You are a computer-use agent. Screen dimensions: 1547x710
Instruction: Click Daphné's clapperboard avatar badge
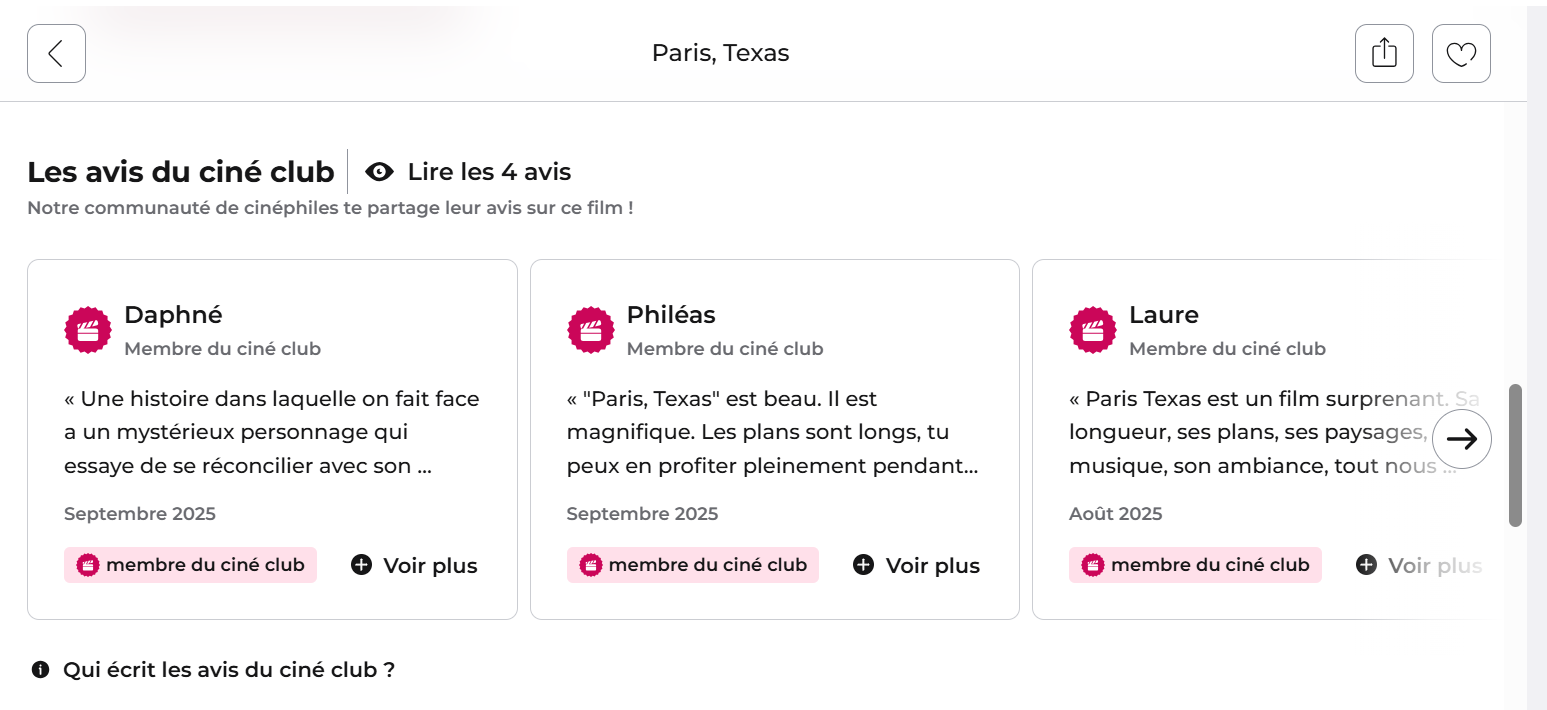coord(88,330)
